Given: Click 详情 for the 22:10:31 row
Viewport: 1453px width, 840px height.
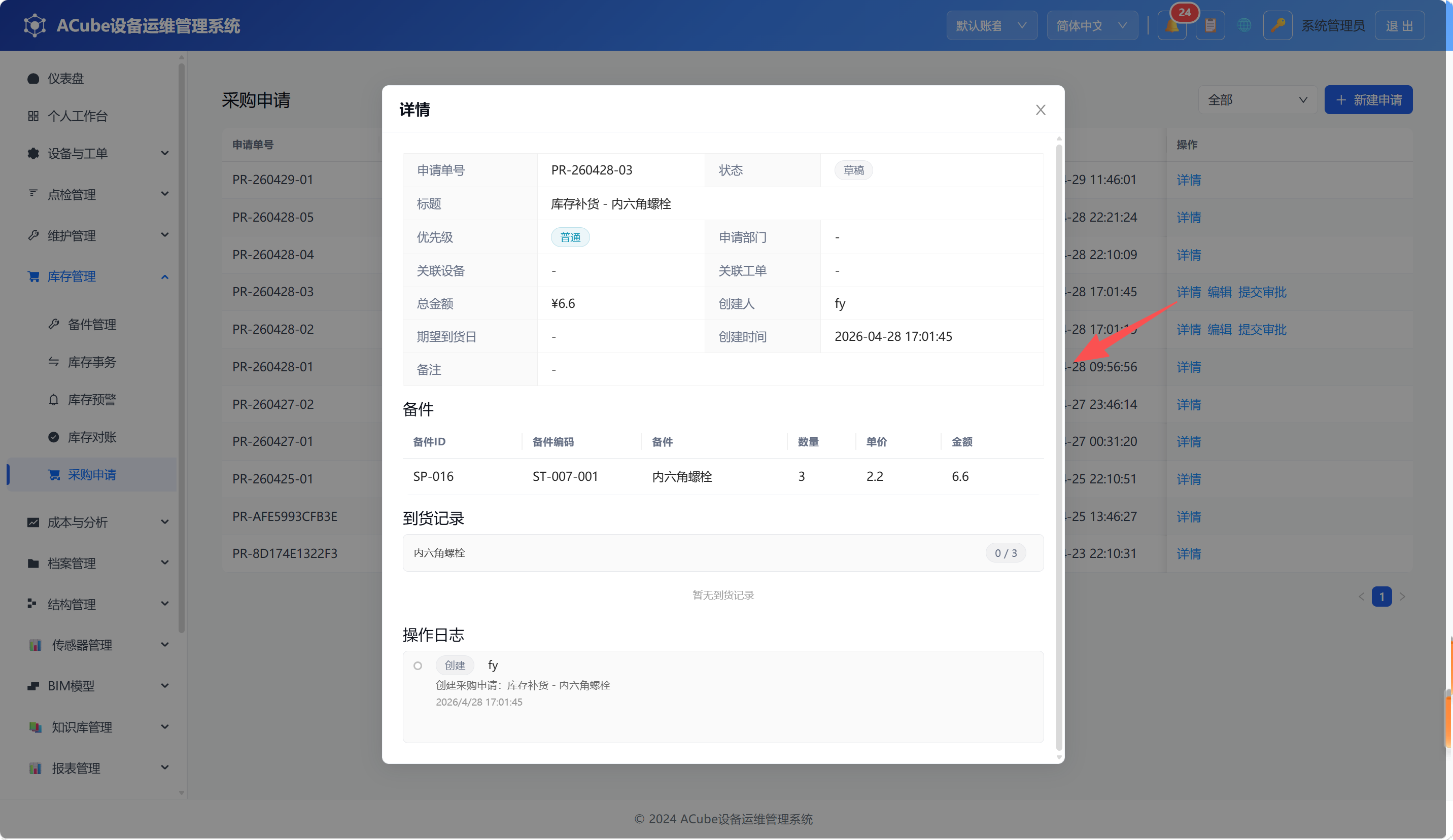Looking at the screenshot, I should tap(1188, 553).
